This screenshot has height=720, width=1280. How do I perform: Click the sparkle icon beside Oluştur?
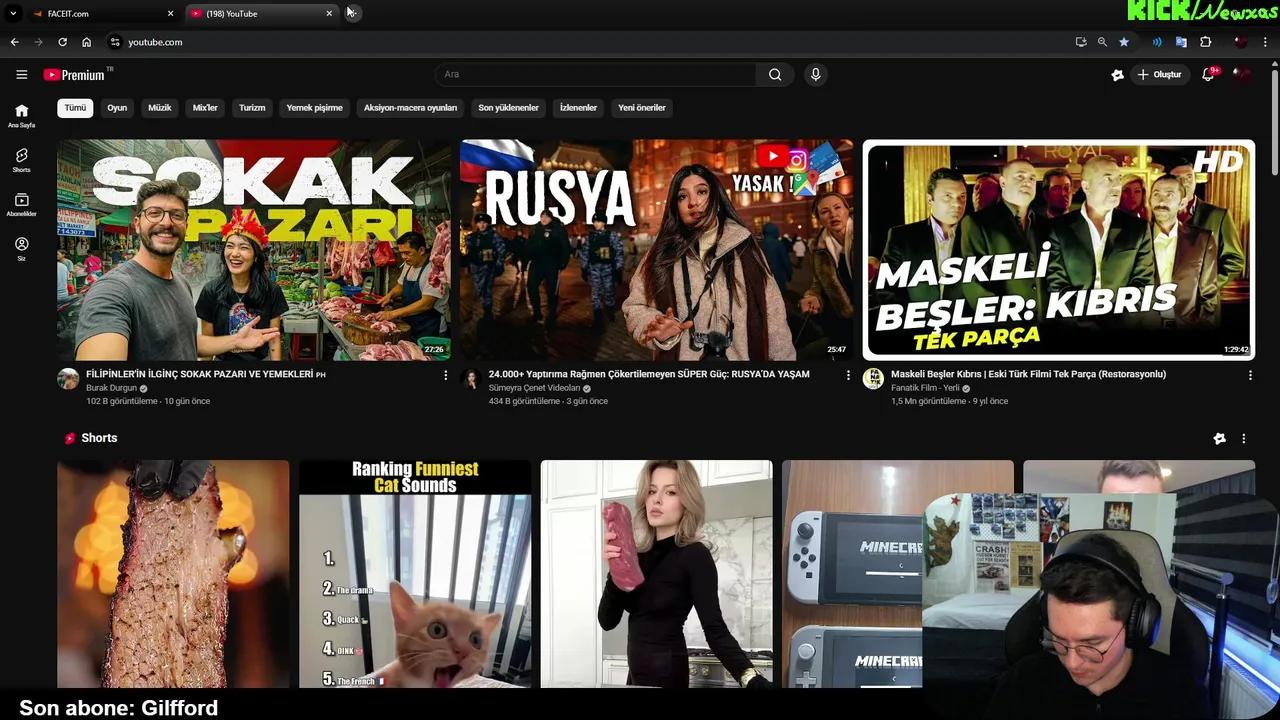[1118, 75]
